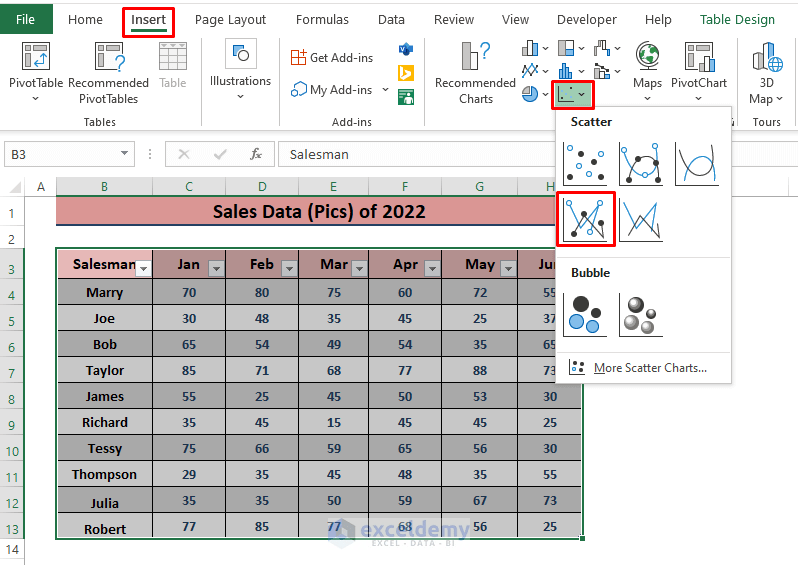Select the cell containing Thompson
798x565 pixels.
tap(104, 474)
